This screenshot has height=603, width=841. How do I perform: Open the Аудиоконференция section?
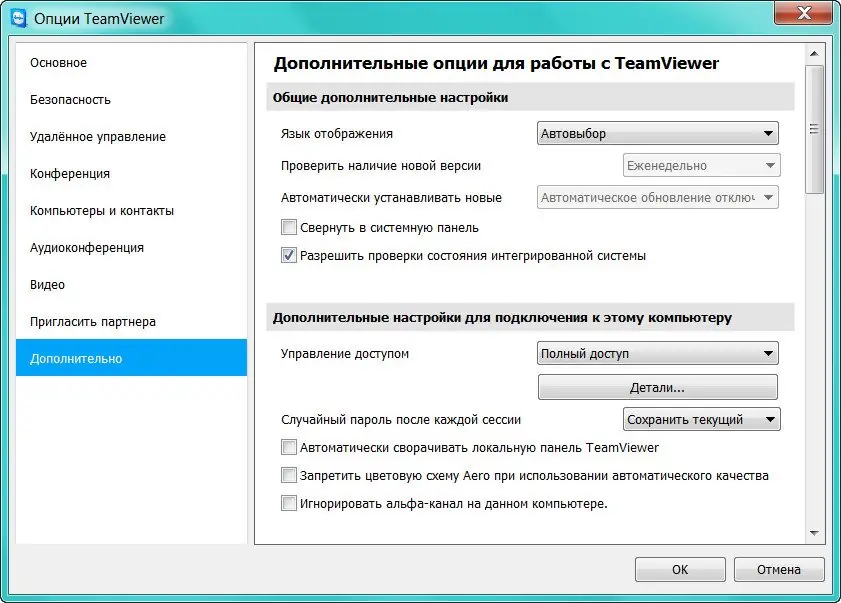pyautogui.click(x=131, y=248)
